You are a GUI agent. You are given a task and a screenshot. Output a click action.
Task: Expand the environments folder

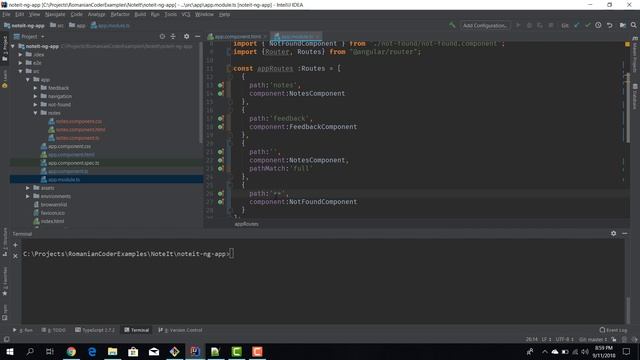click(x=28, y=196)
